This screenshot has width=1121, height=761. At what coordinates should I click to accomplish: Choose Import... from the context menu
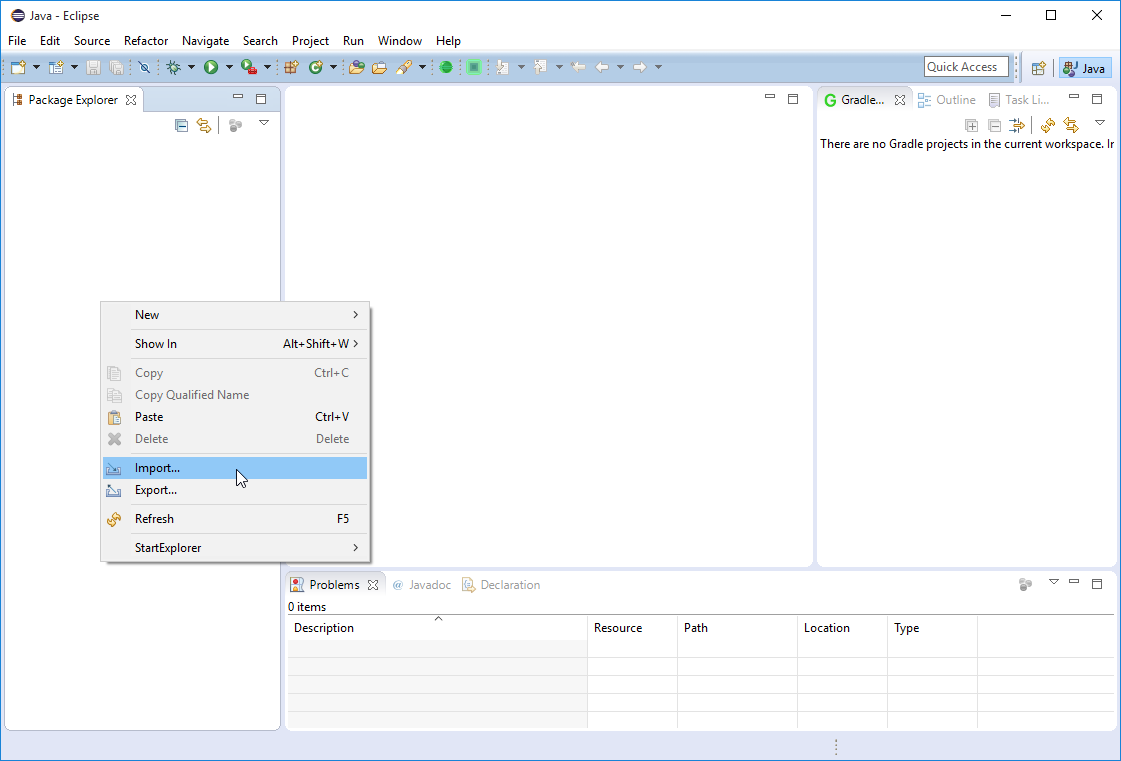click(158, 468)
